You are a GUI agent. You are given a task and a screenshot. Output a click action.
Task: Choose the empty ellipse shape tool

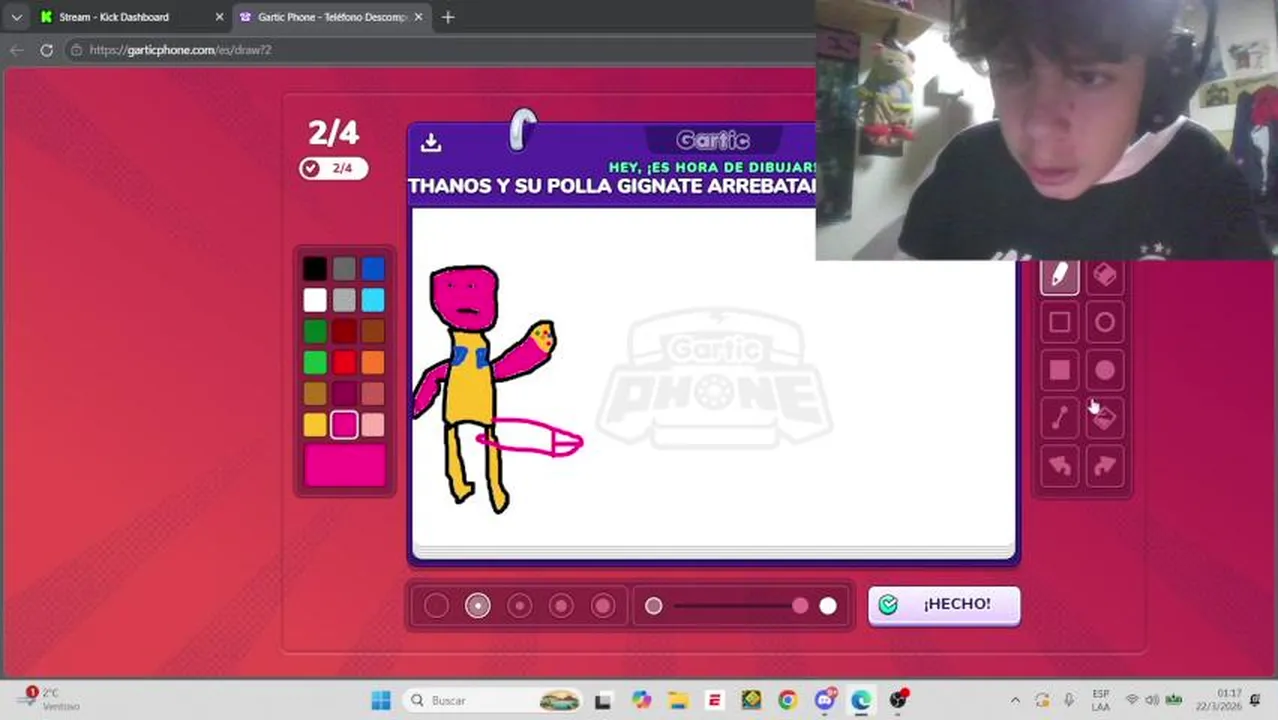[1105, 322]
